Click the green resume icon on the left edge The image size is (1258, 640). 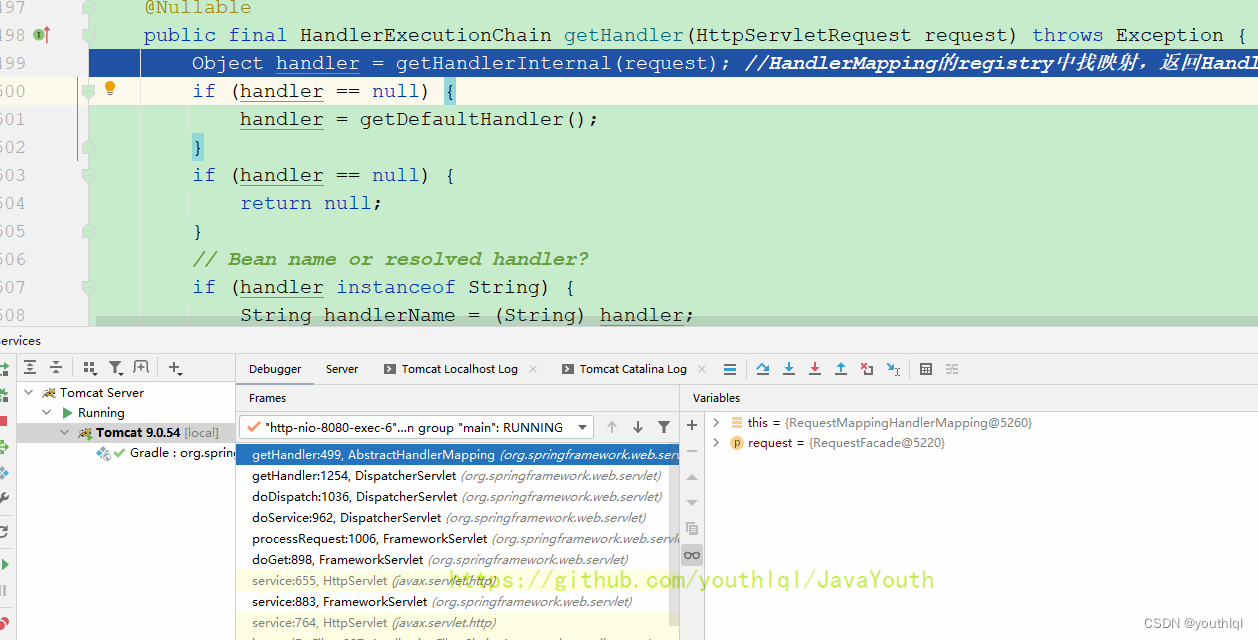5,565
